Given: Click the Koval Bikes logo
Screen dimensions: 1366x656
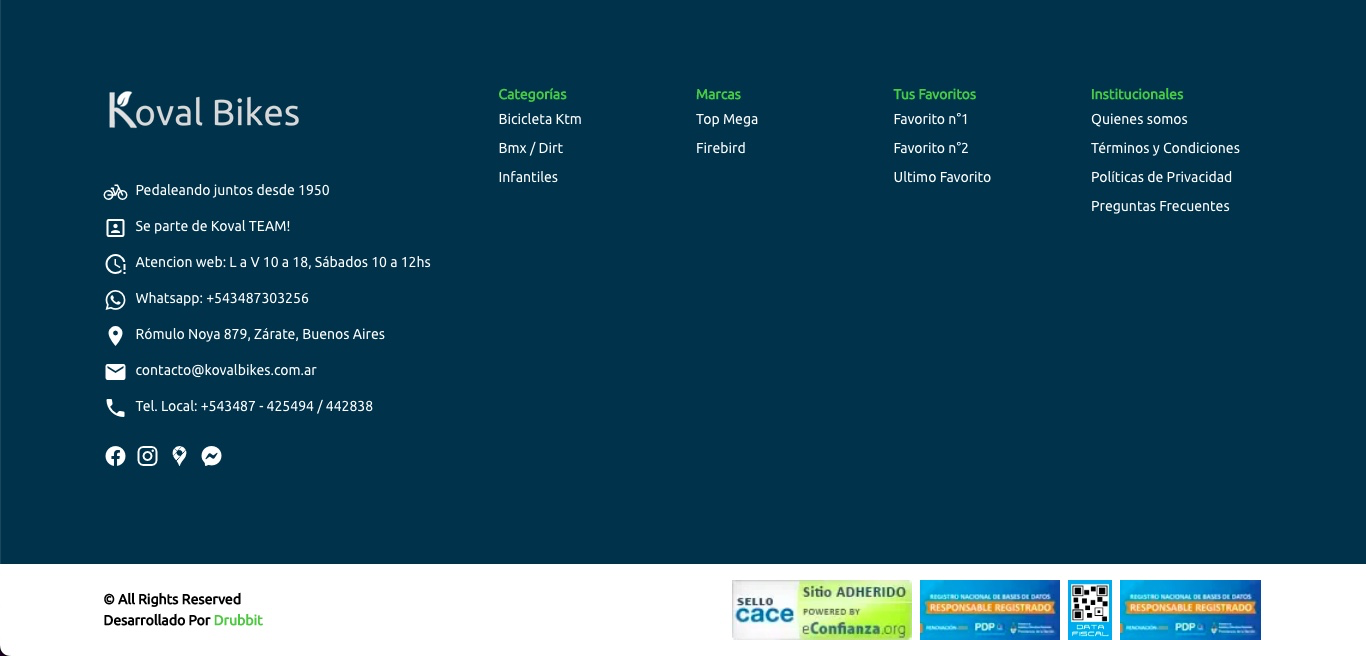Looking at the screenshot, I should pyautogui.click(x=204, y=110).
